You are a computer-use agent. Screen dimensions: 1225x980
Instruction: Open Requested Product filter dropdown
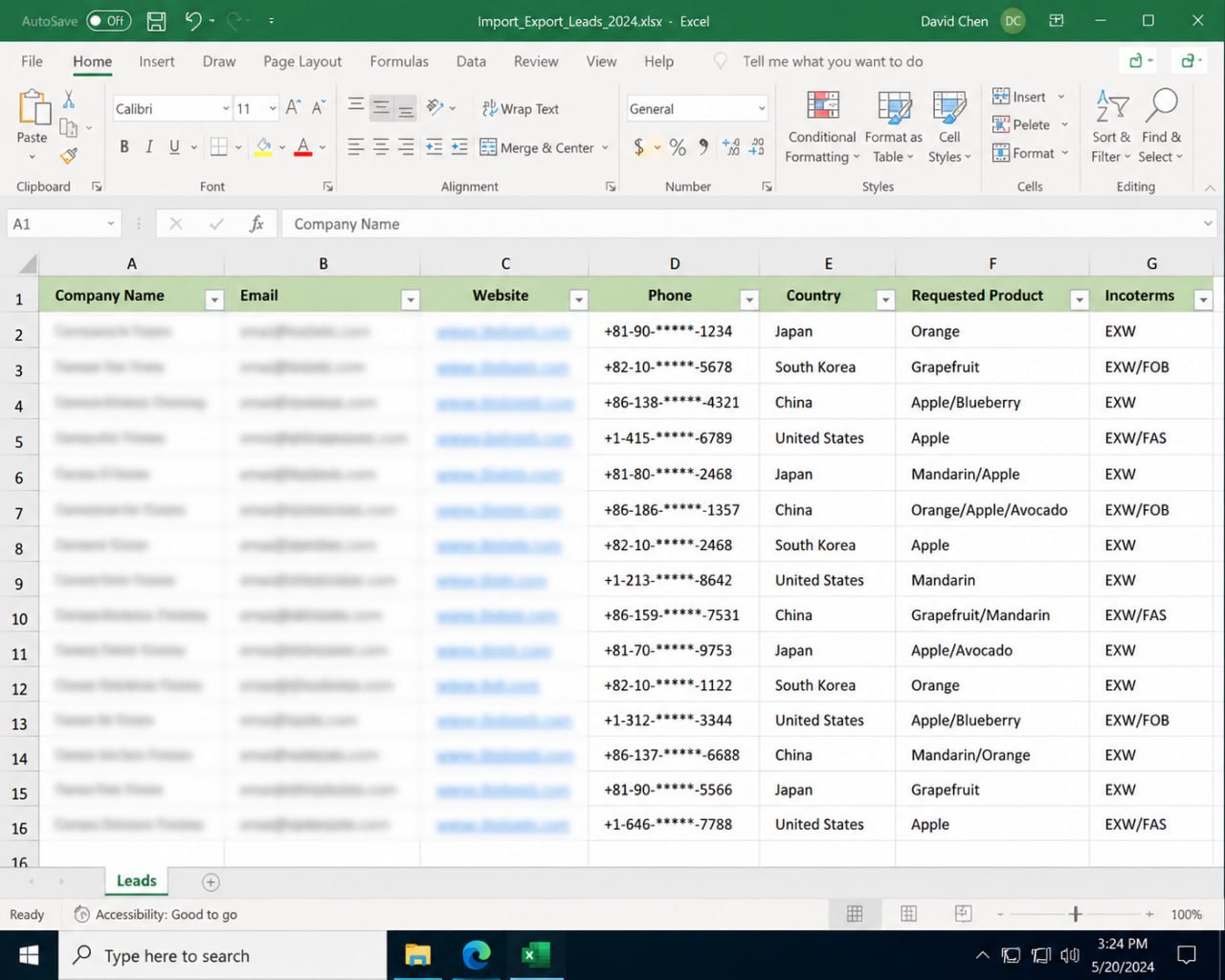[1080, 300]
